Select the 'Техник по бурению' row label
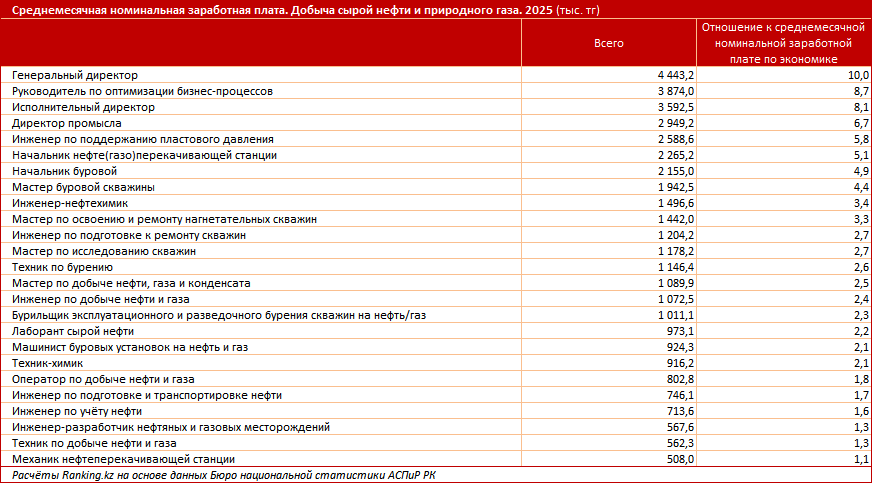 pos(62,267)
